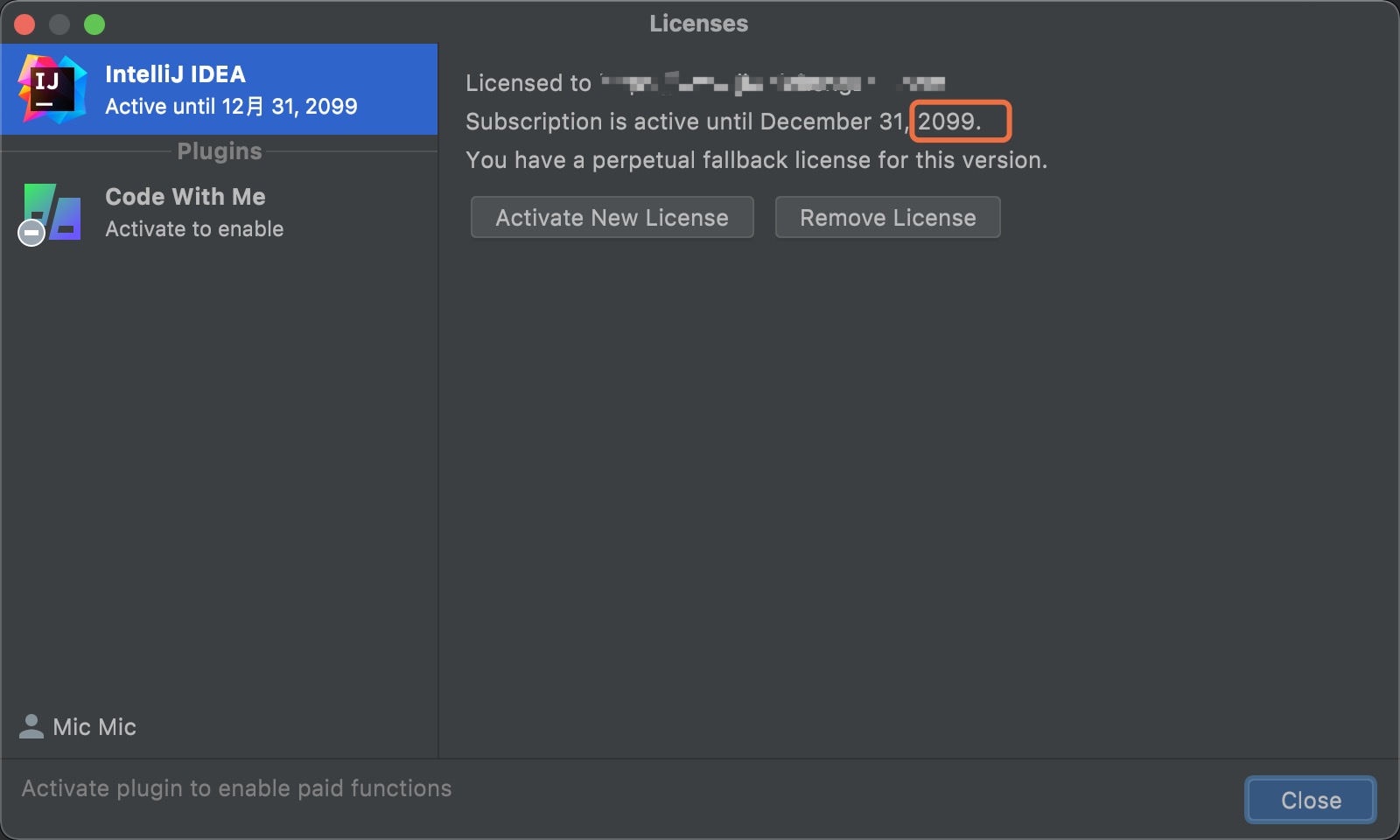This screenshot has height=840, width=1400.
Task: Click the Licenses window title
Action: coord(698,24)
